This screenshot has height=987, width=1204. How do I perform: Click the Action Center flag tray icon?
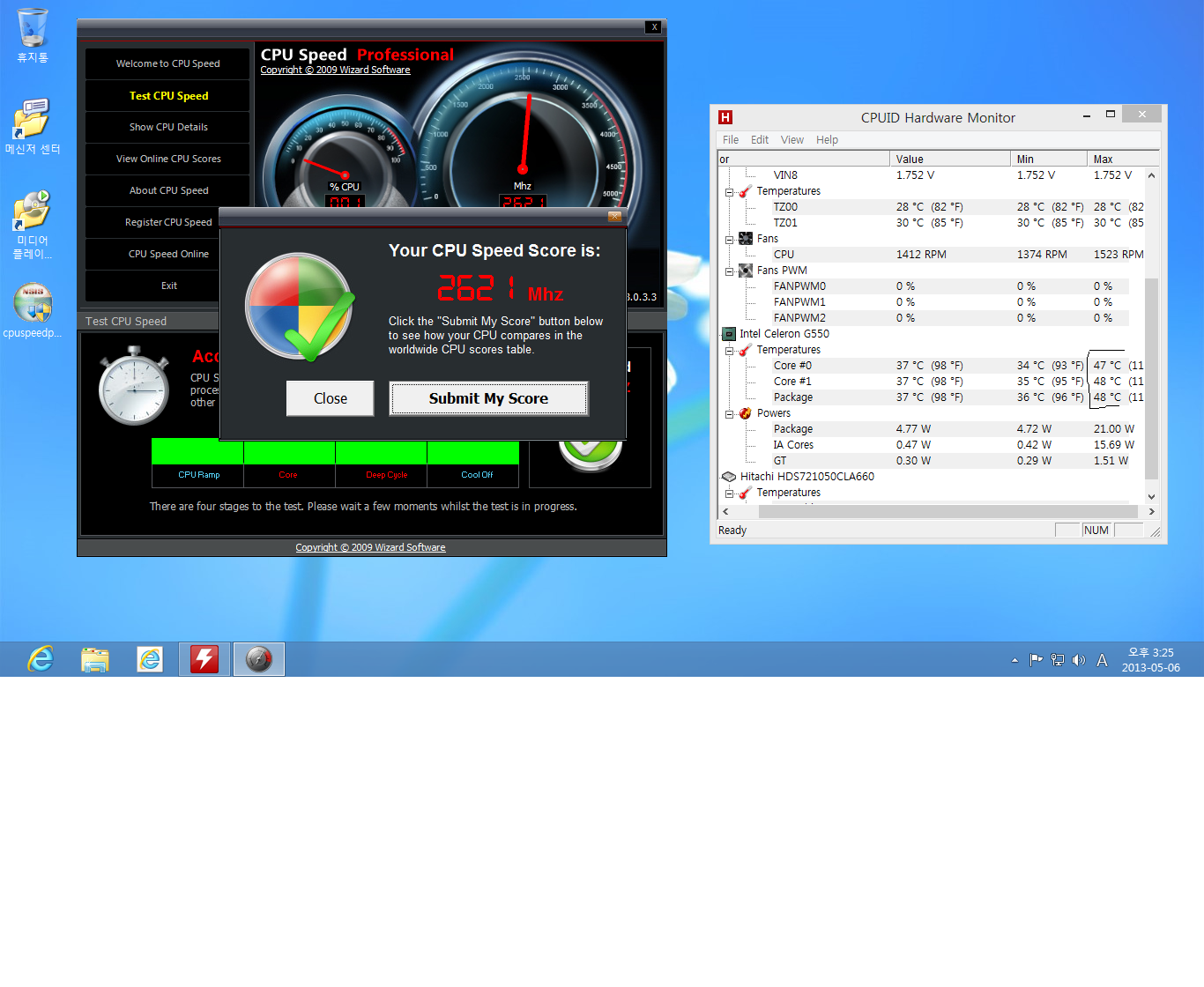coord(1036,660)
